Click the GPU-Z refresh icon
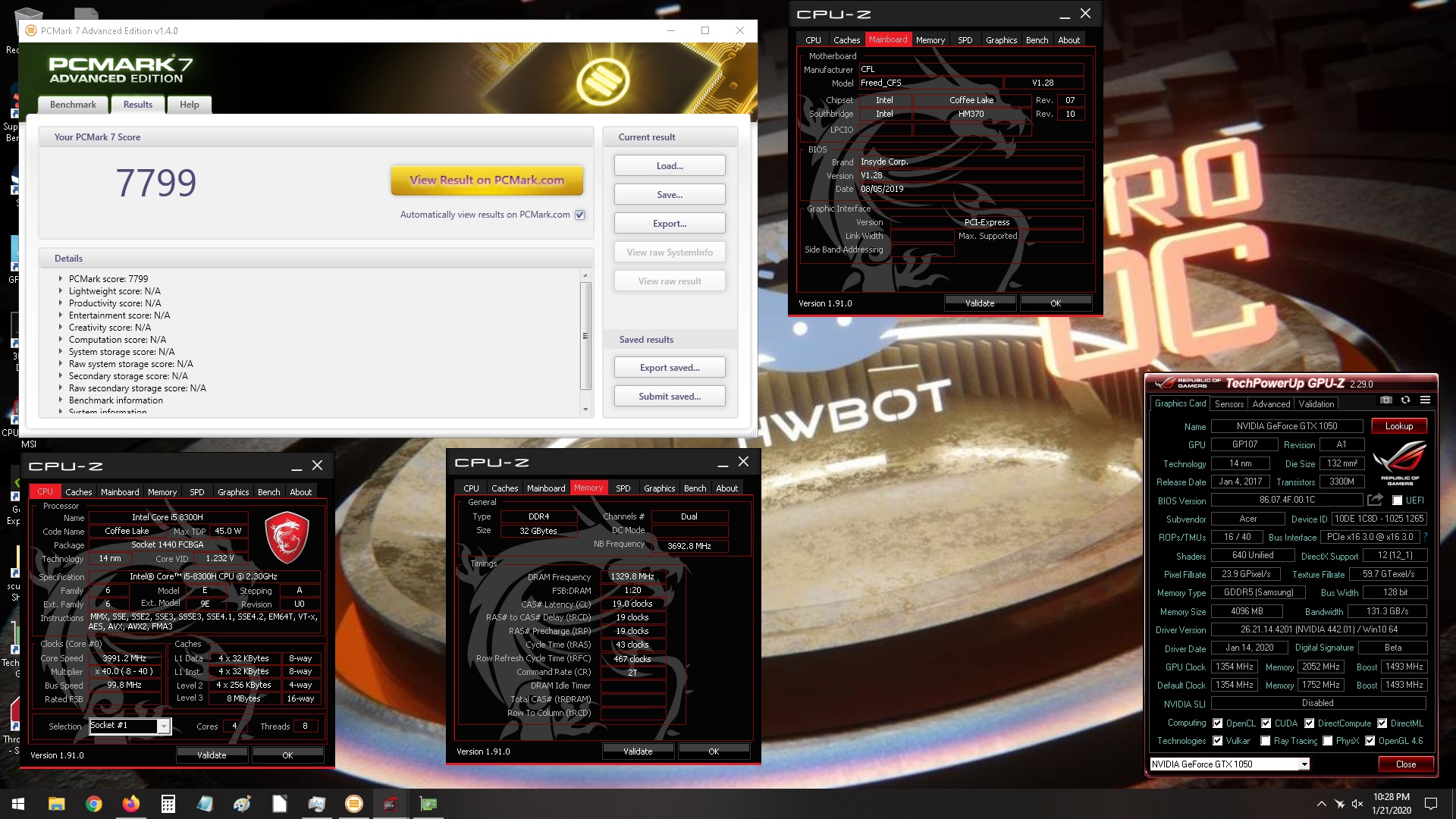Screen dimensions: 1456x819 point(1405,400)
